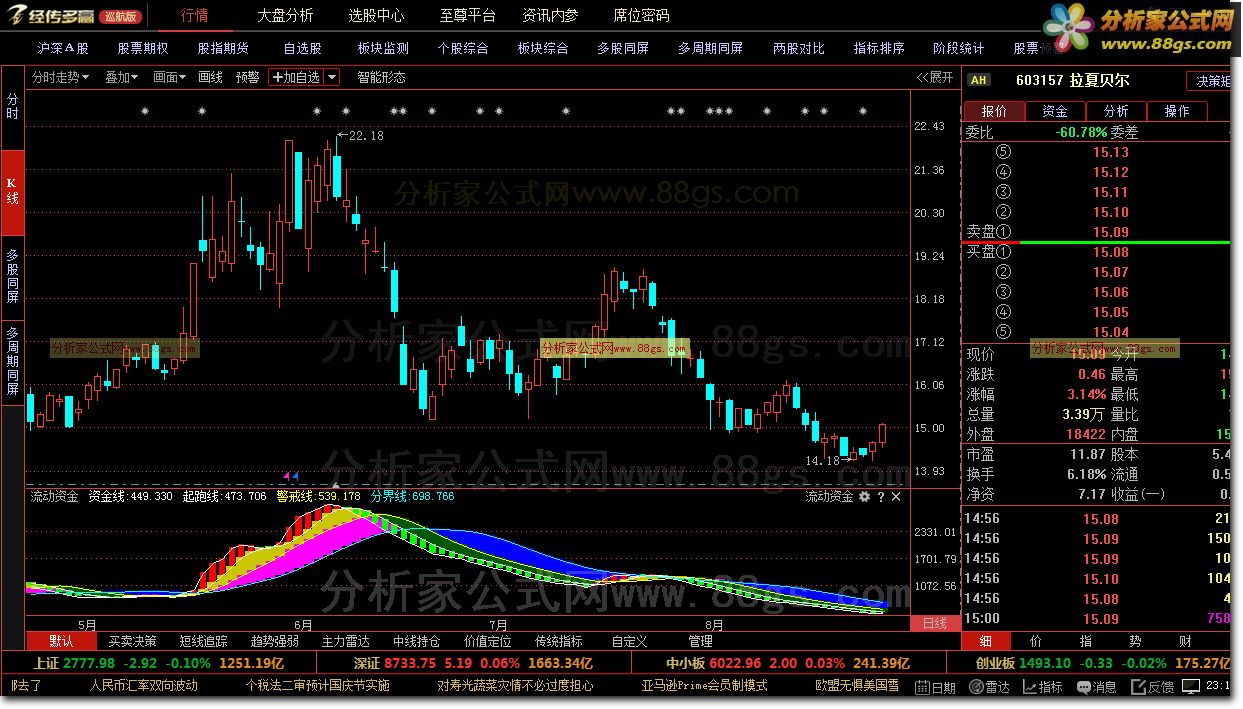This screenshot has height=709, width=1243.
Task: Select the 传统指标 indicator tab
Action: click(x=558, y=641)
